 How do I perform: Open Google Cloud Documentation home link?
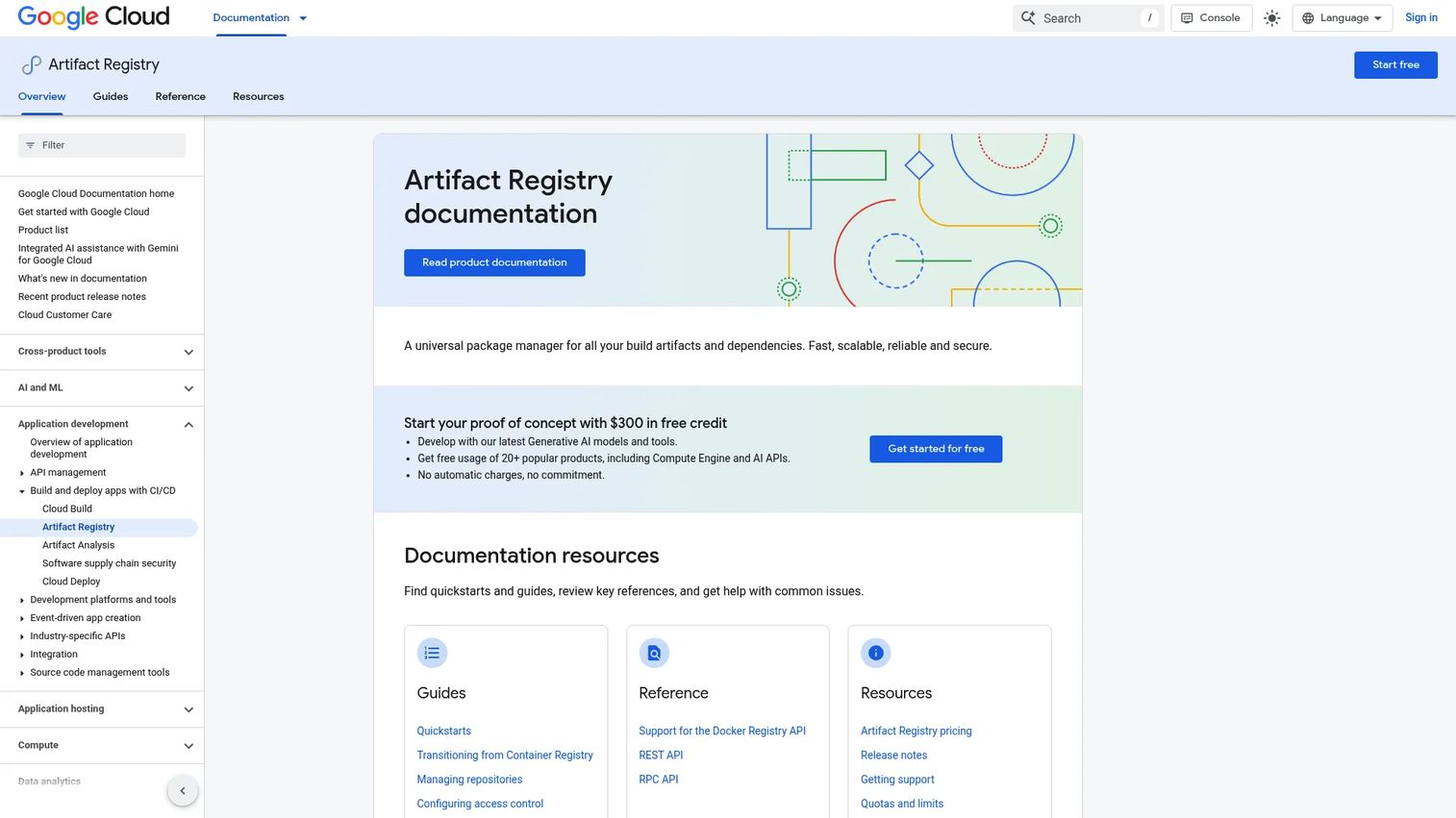[96, 194]
